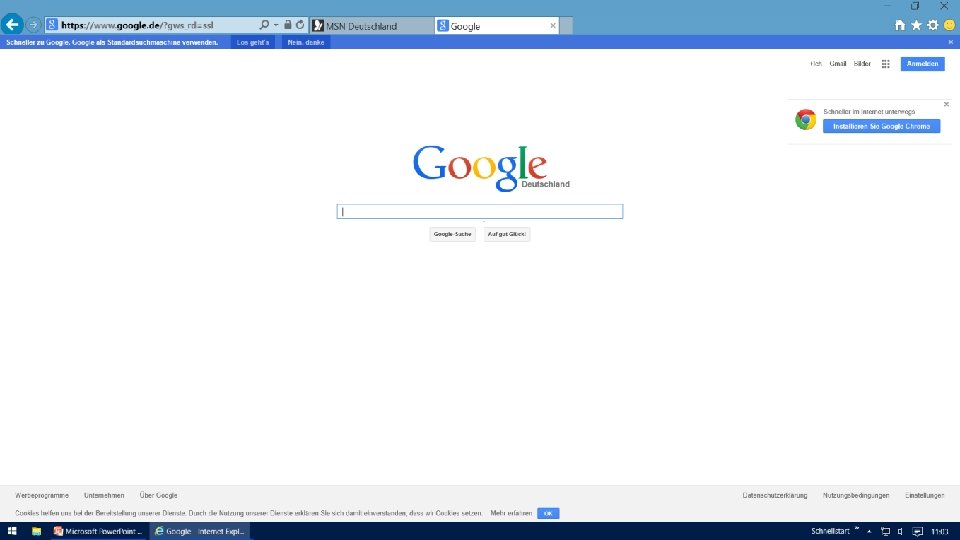Screen dimensions: 960x540
Task: Open the Tools gear icon
Action: pyautogui.click(x=932, y=25)
